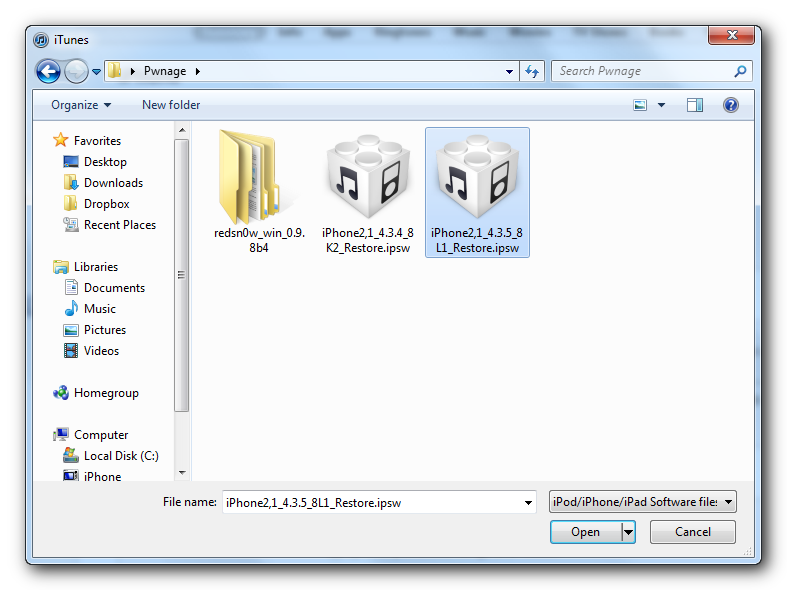This screenshot has height=590, width=787.
Task: Select iPhone2,1_4.3.4_8K2_Restore.ipsw file icon
Action: click(368, 176)
